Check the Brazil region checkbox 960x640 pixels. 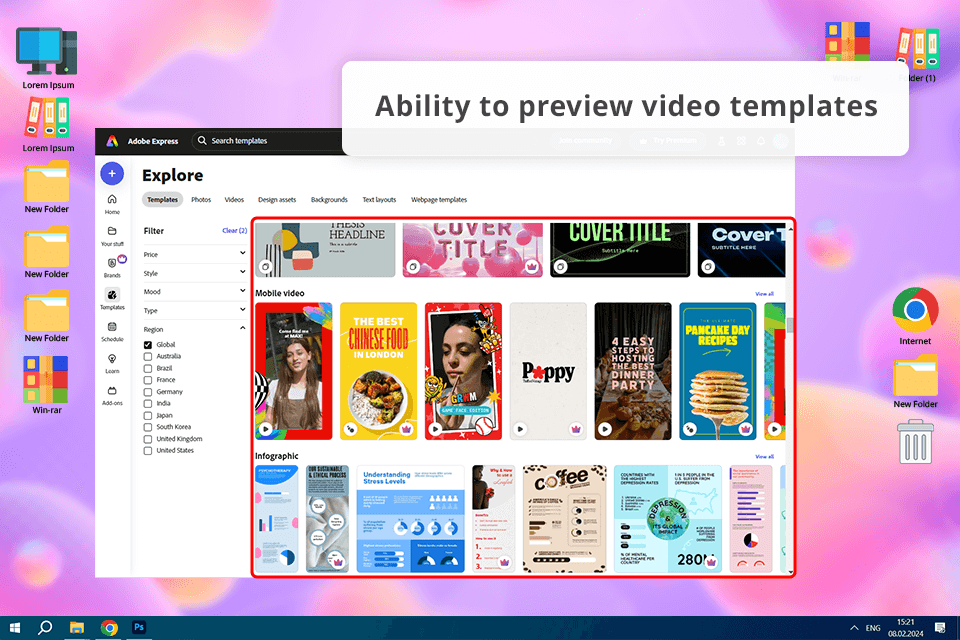[x=148, y=369]
